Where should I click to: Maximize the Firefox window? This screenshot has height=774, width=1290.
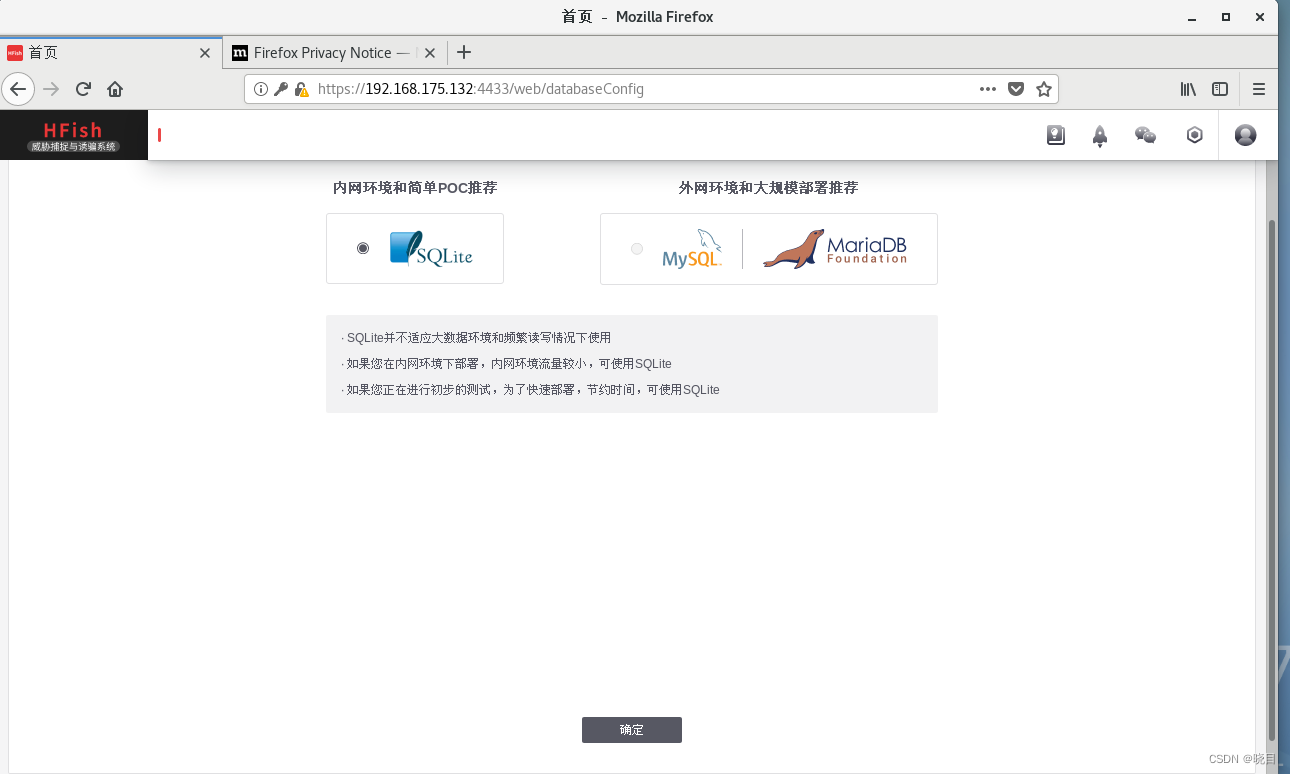point(1226,17)
